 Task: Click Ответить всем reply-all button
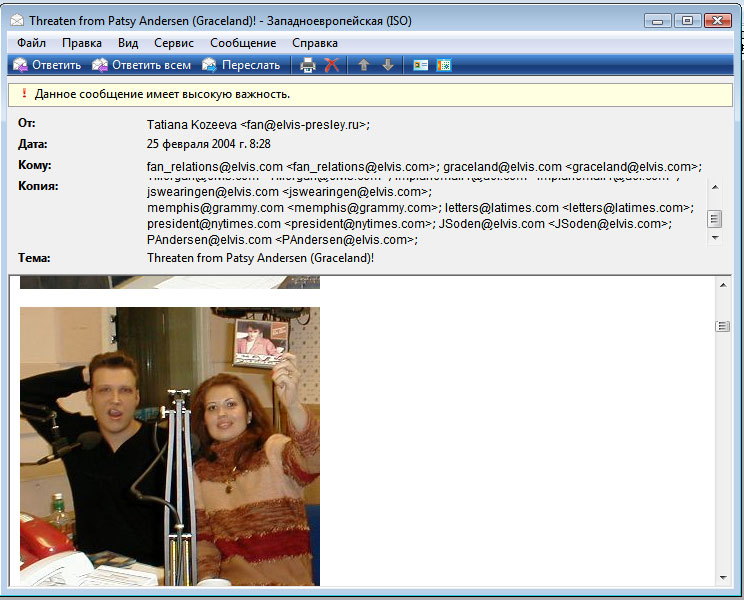141,65
